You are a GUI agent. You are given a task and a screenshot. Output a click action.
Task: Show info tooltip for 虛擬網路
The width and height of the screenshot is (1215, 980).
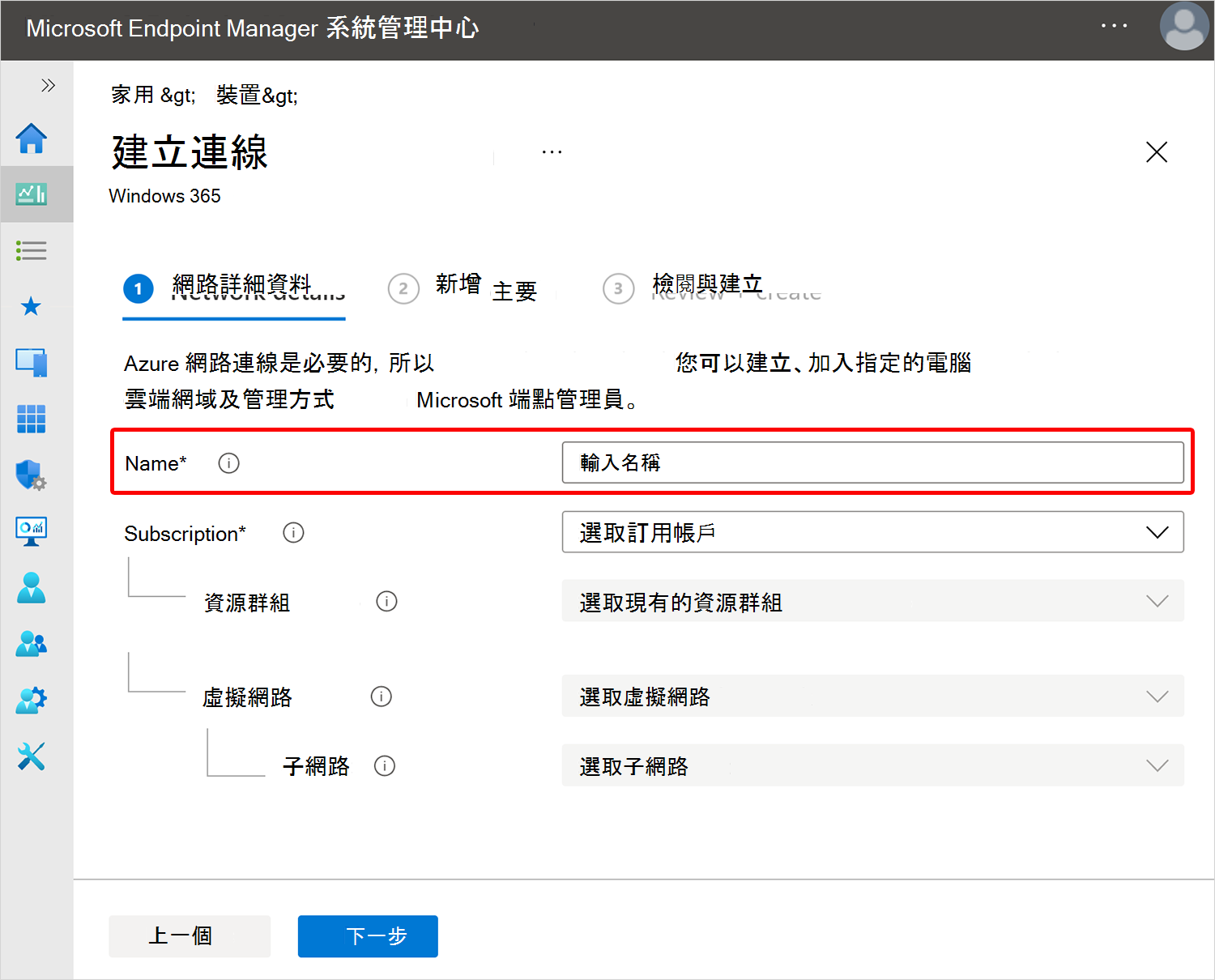coord(382,697)
